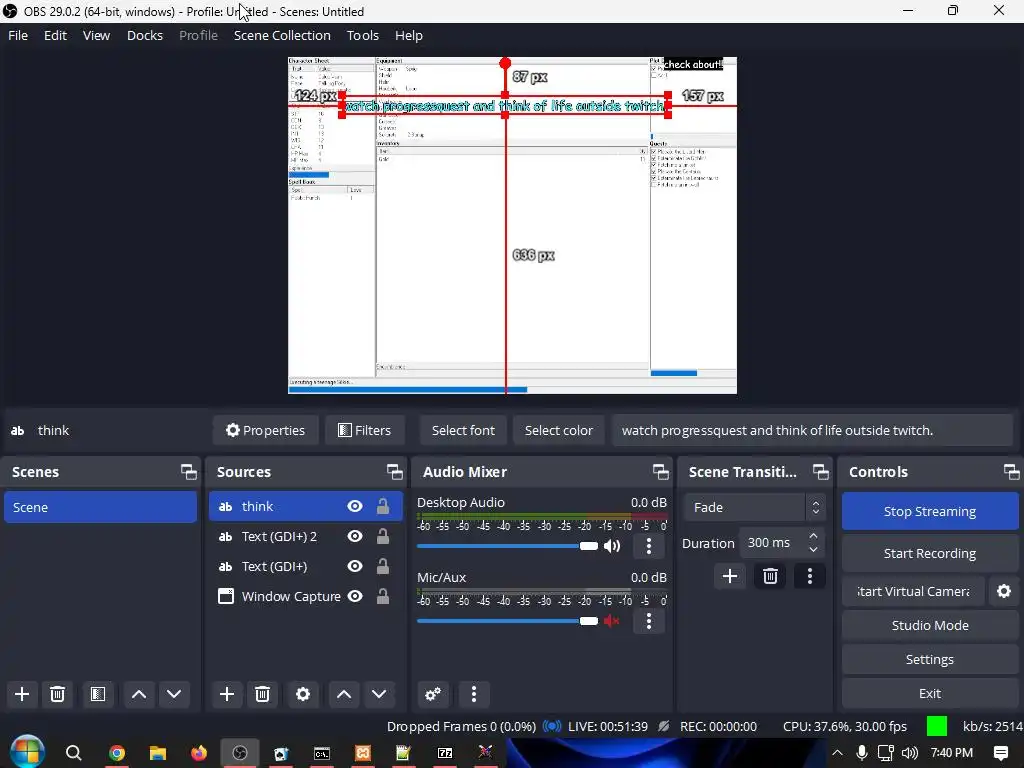Open the Help menu

(x=409, y=35)
